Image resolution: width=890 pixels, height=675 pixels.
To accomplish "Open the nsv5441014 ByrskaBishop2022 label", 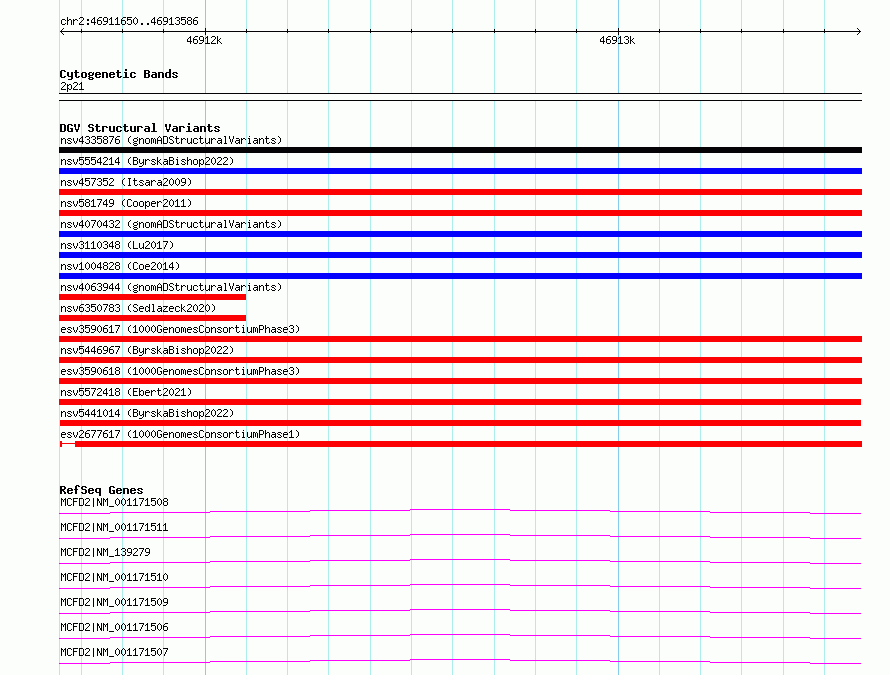I will point(147,413).
